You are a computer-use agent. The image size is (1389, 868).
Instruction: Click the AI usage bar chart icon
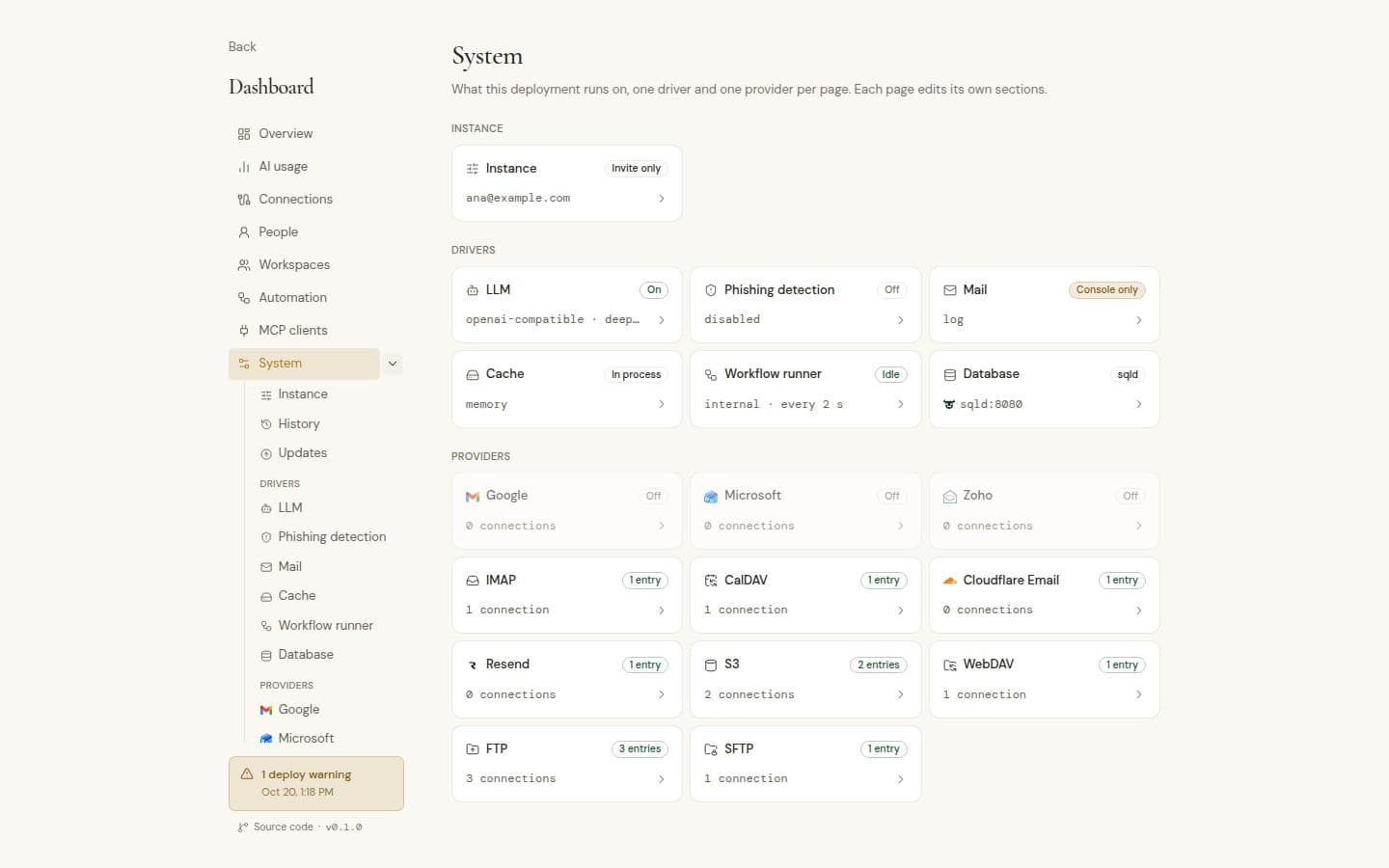click(x=244, y=167)
